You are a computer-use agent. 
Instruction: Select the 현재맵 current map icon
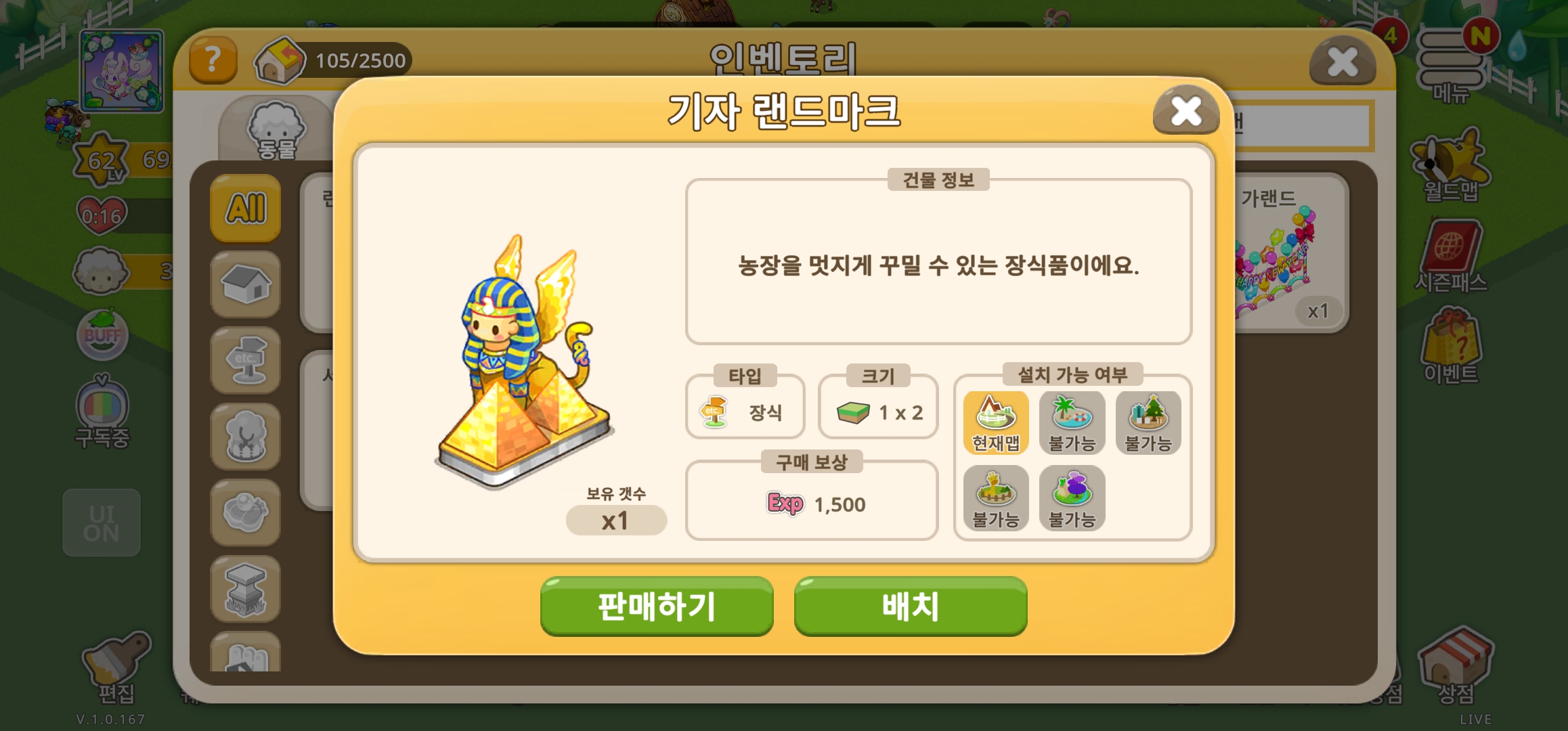tap(996, 423)
